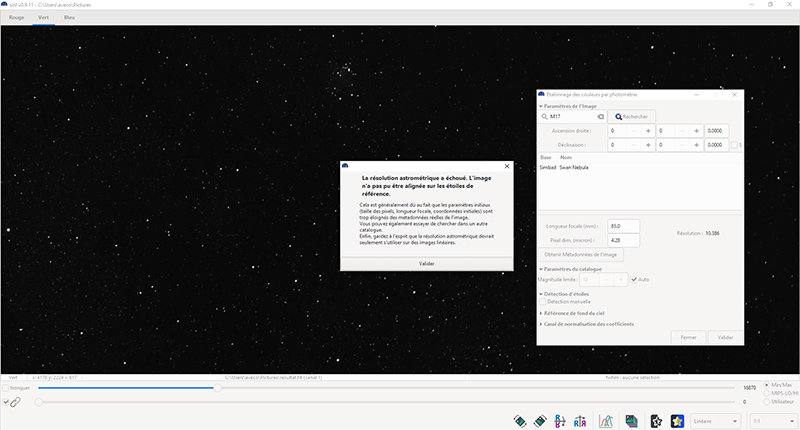This screenshot has width=800, height=430.
Task: Click Obtenir Métadonnées de l'image button
Action: 581,255
